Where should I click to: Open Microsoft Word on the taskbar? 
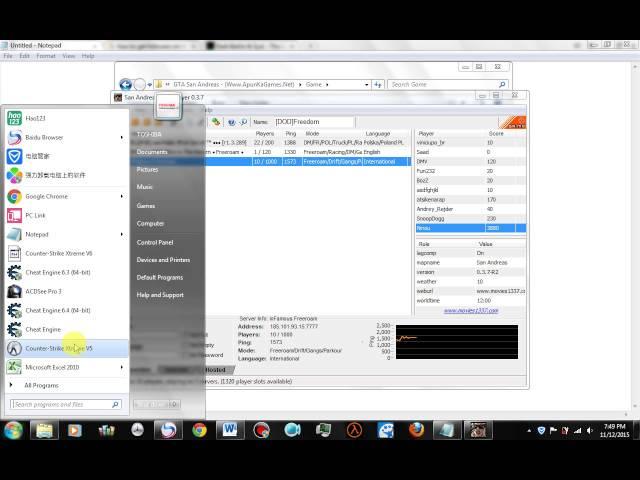(x=230, y=430)
